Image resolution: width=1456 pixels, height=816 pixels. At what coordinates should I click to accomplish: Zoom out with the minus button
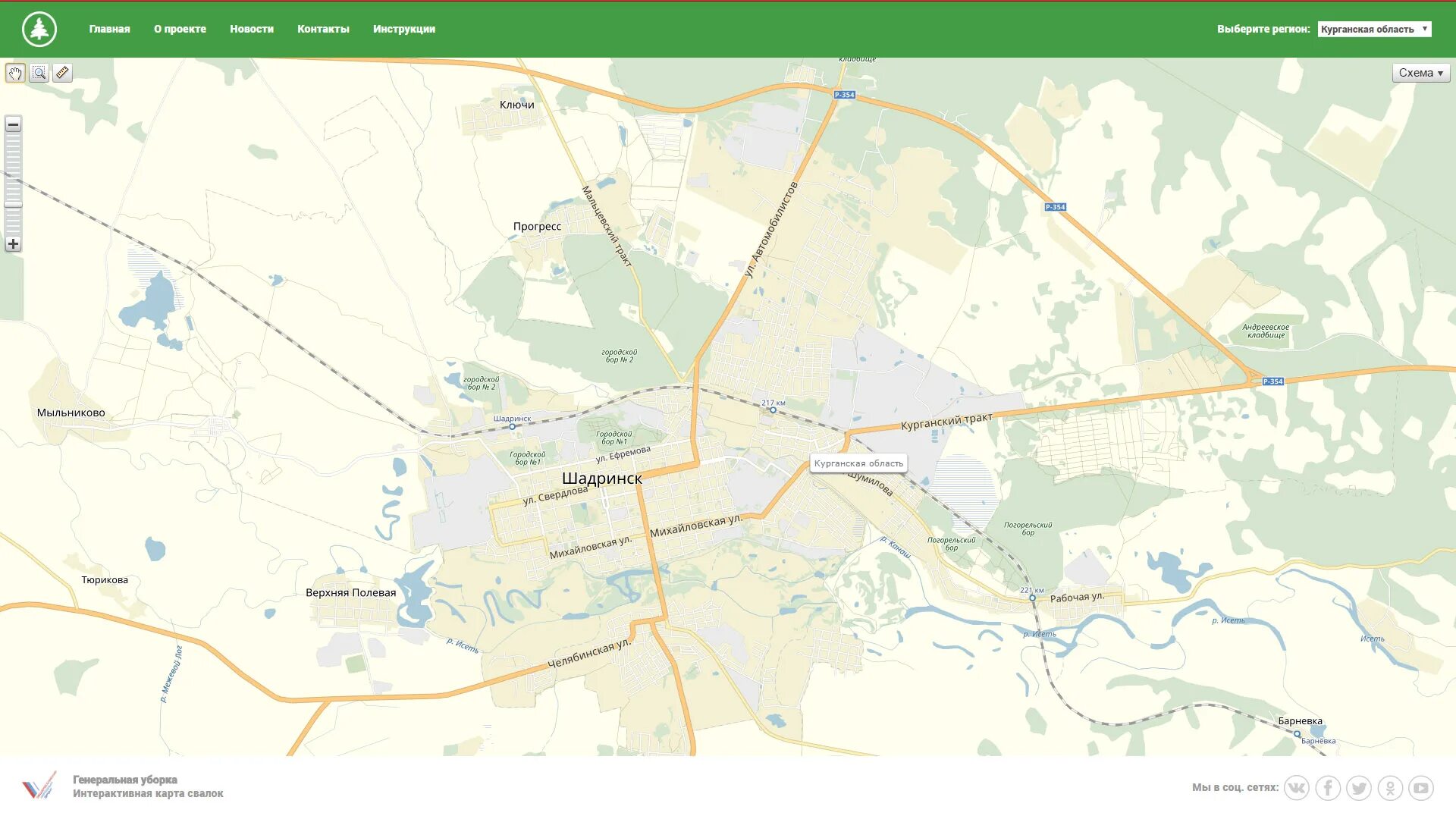click(13, 124)
